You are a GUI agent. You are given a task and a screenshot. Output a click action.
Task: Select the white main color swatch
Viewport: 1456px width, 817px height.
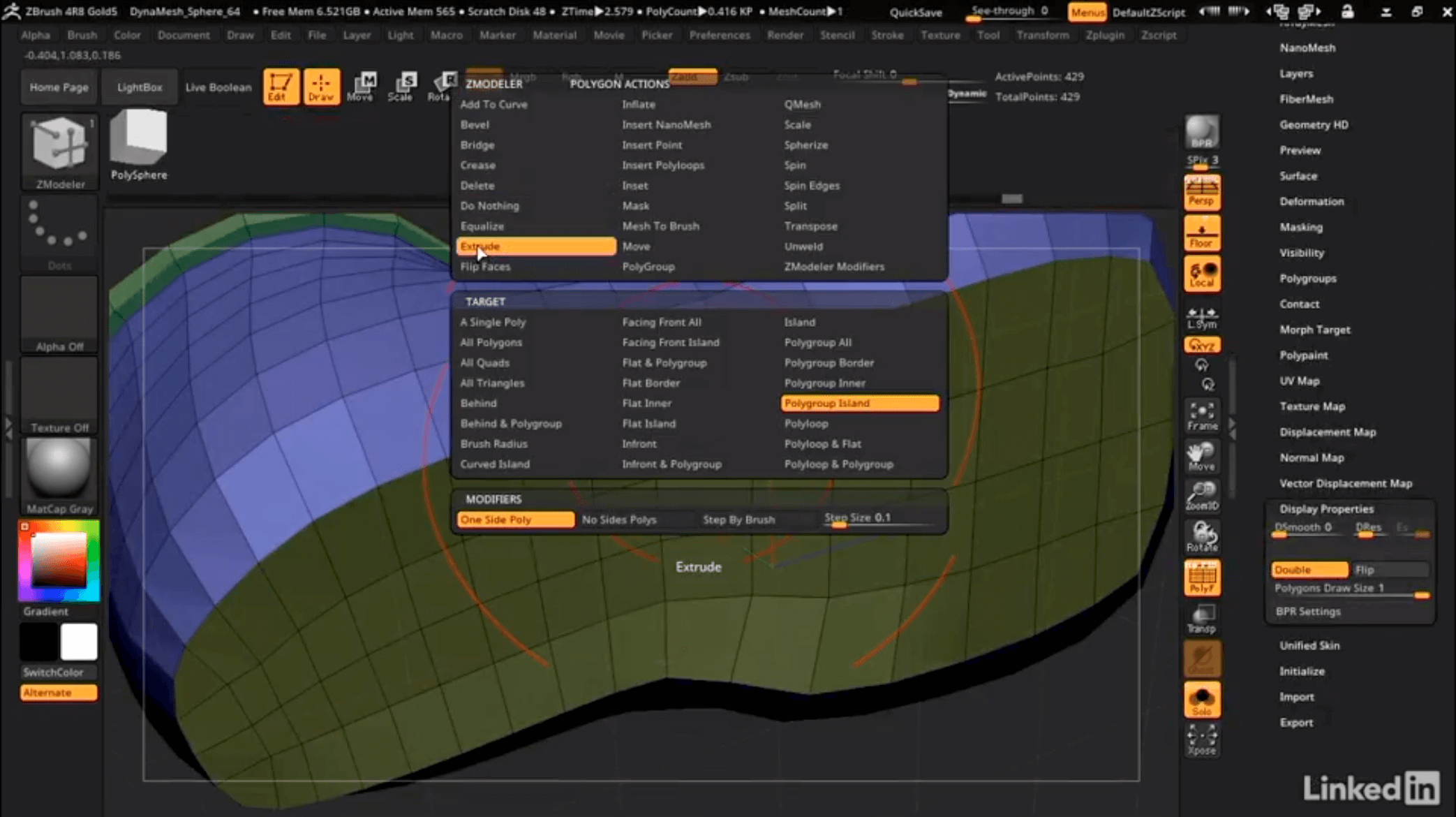79,642
